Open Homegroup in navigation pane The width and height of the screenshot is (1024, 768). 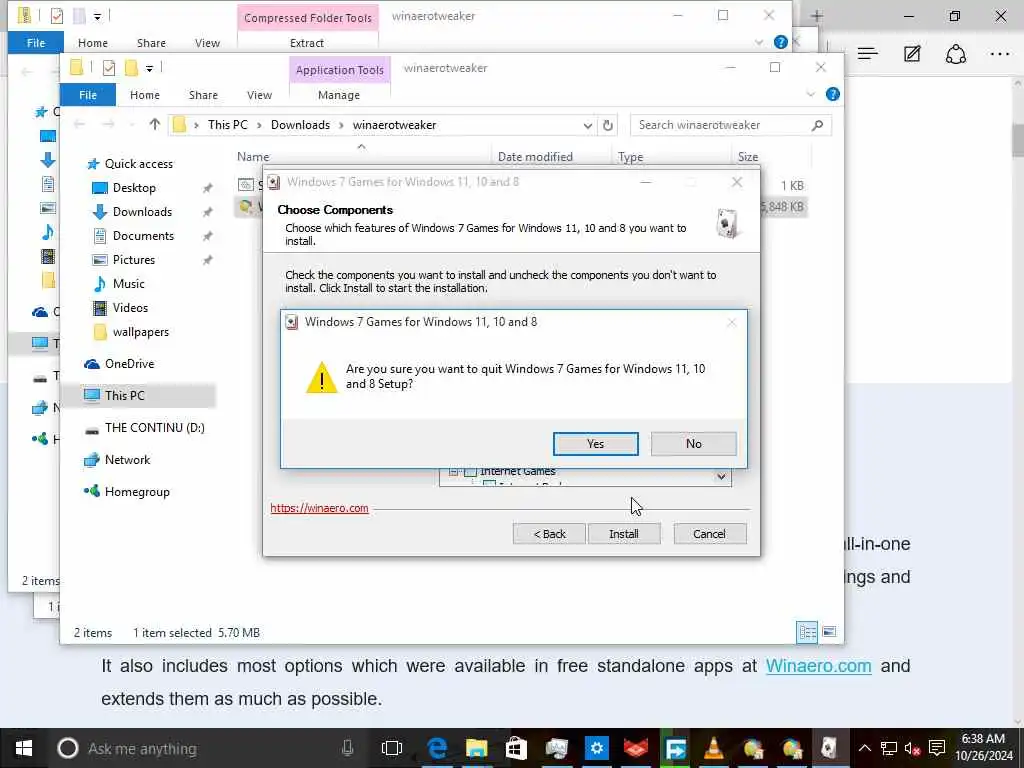click(x=137, y=492)
